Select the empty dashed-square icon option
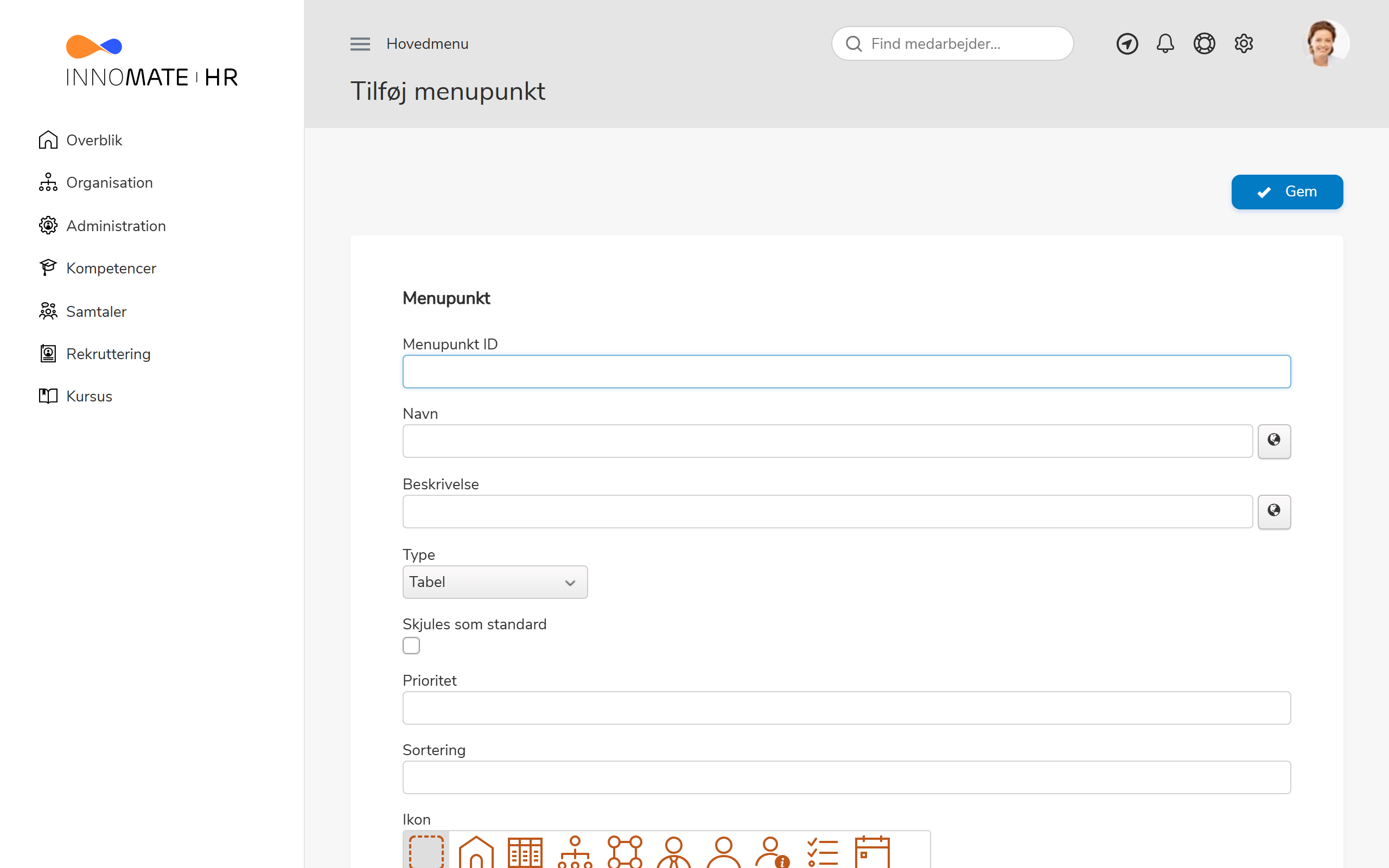 [x=426, y=852]
